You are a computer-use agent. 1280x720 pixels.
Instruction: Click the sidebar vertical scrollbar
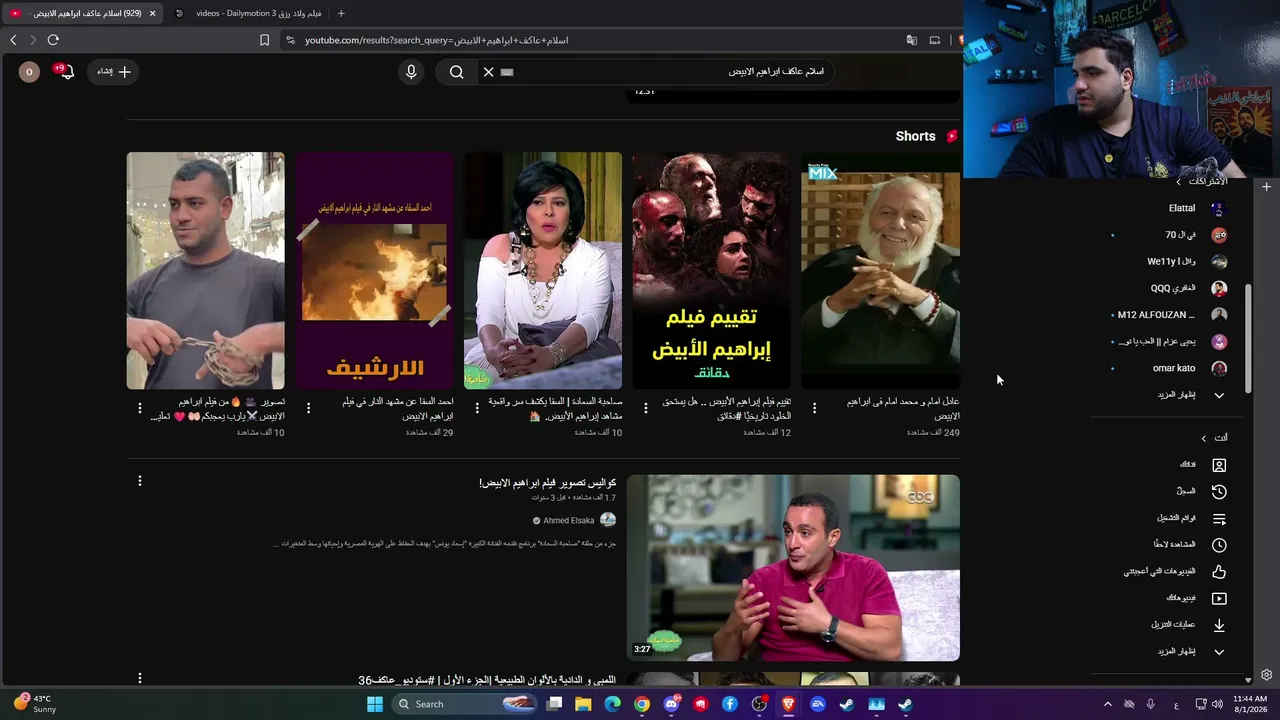pos(1247,338)
